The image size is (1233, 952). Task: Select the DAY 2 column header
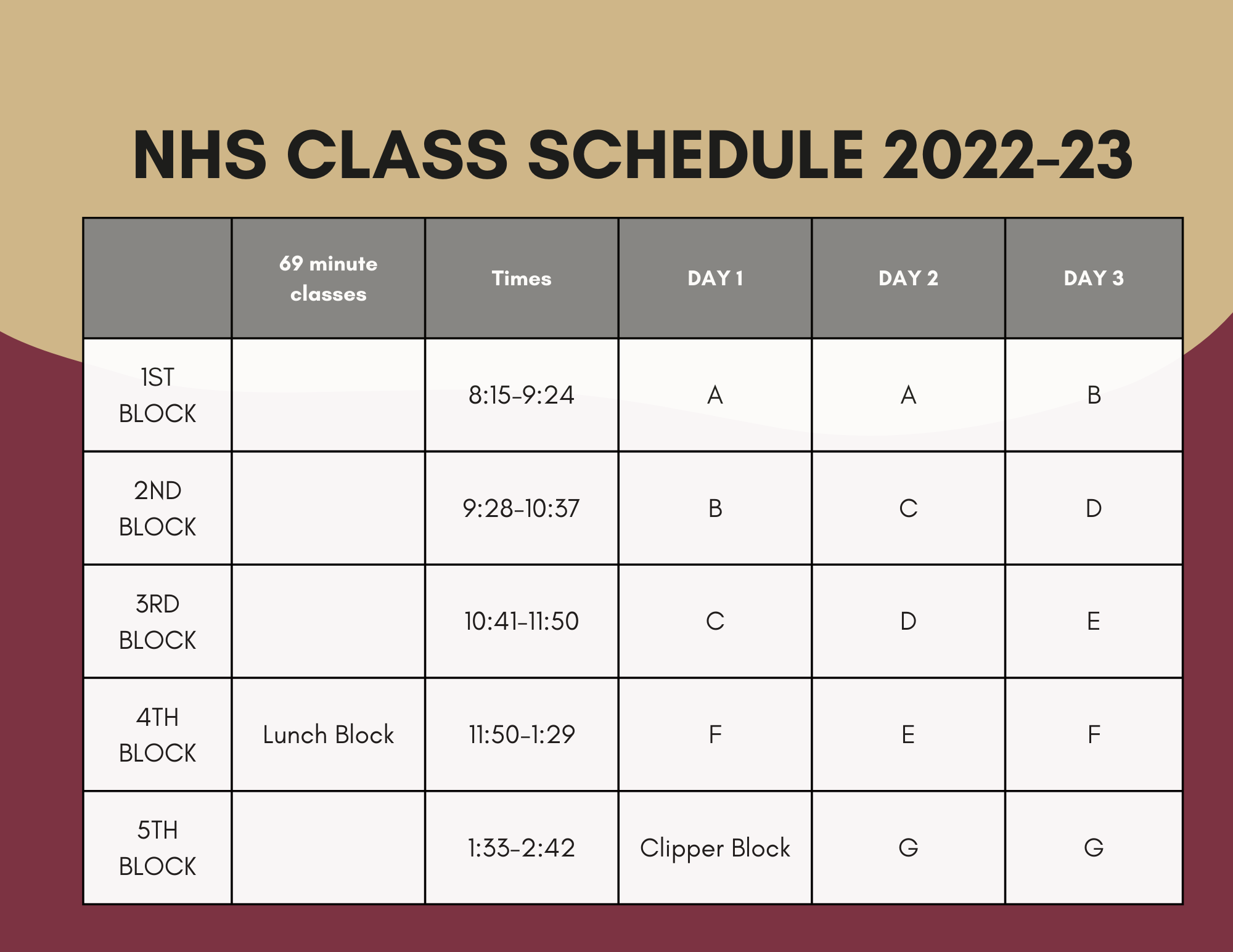point(908,278)
